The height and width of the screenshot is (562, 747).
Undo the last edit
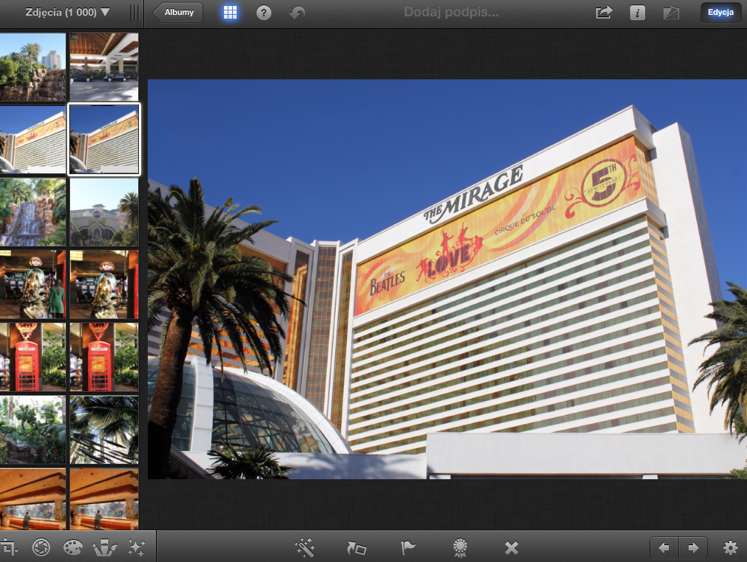[x=297, y=13]
